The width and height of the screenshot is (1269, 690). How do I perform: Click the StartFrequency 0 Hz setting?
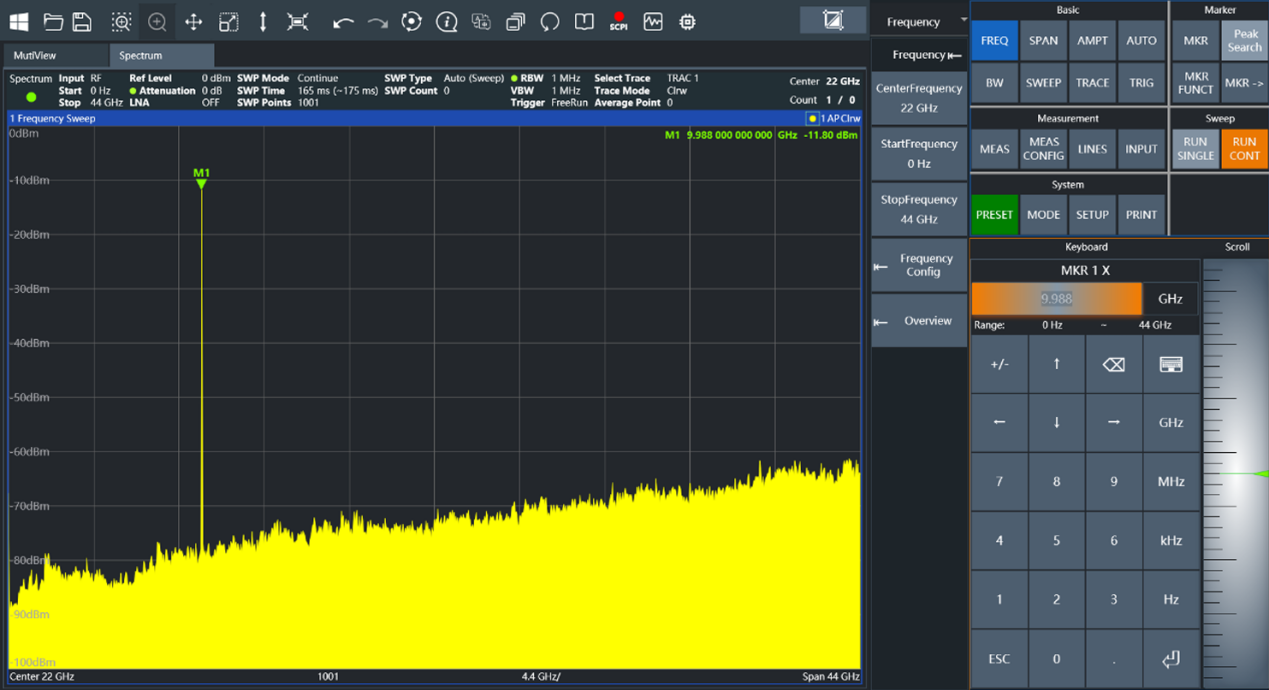tap(919, 154)
